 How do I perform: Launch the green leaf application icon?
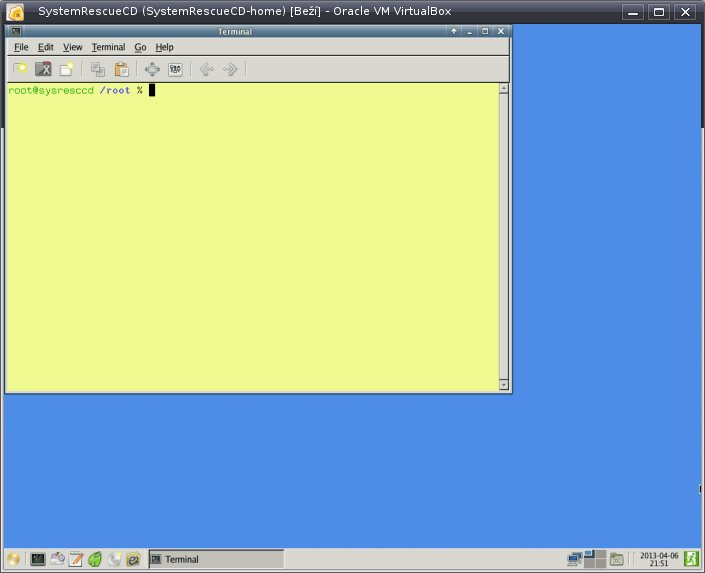pos(95,559)
